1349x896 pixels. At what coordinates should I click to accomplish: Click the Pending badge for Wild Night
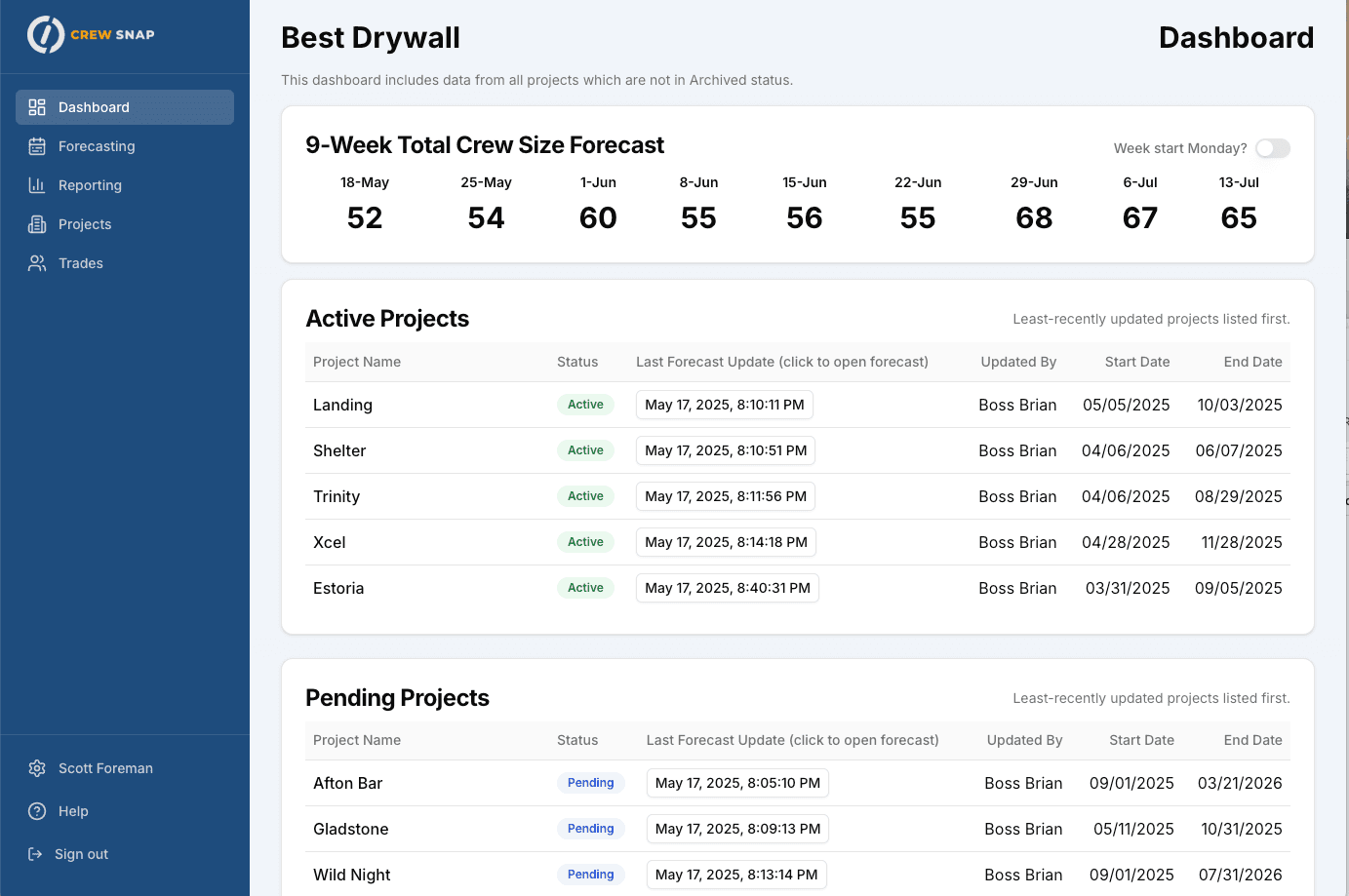[591, 875]
